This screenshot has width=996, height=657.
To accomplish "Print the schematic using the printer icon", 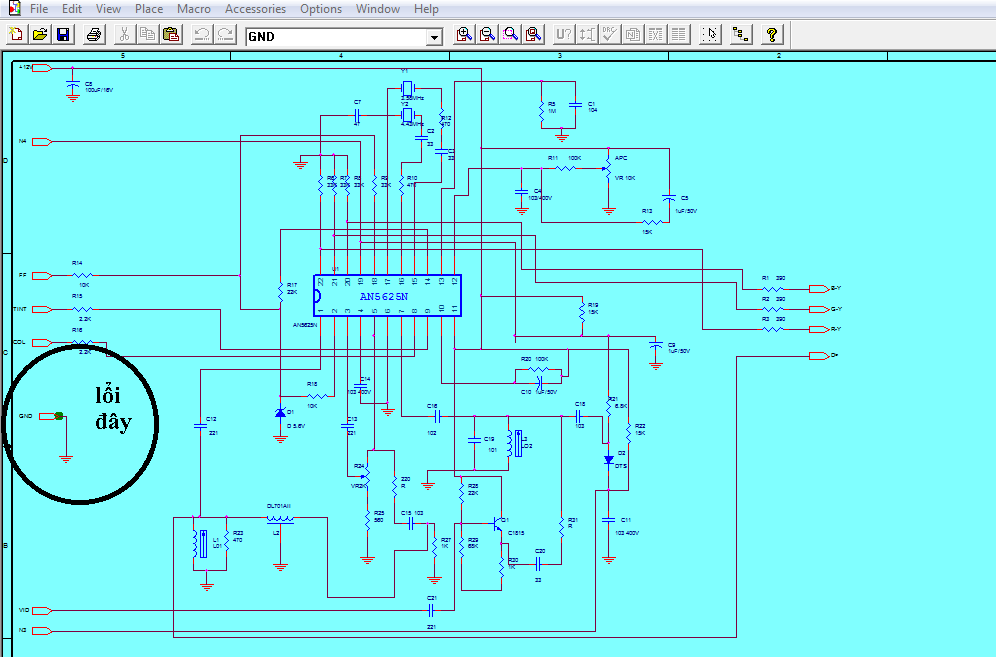I will click(x=94, y=35).
